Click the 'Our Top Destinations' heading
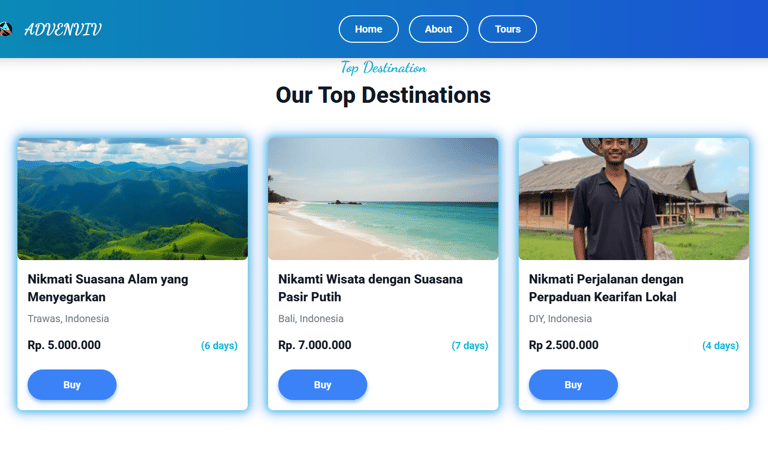This screenshot has width=768, height=457. coord(383,95)
